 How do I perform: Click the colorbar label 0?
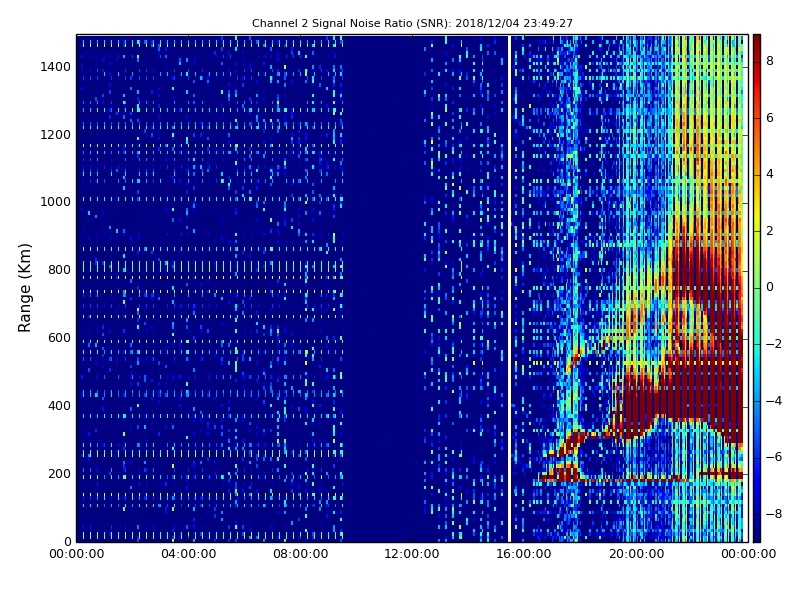770,287
